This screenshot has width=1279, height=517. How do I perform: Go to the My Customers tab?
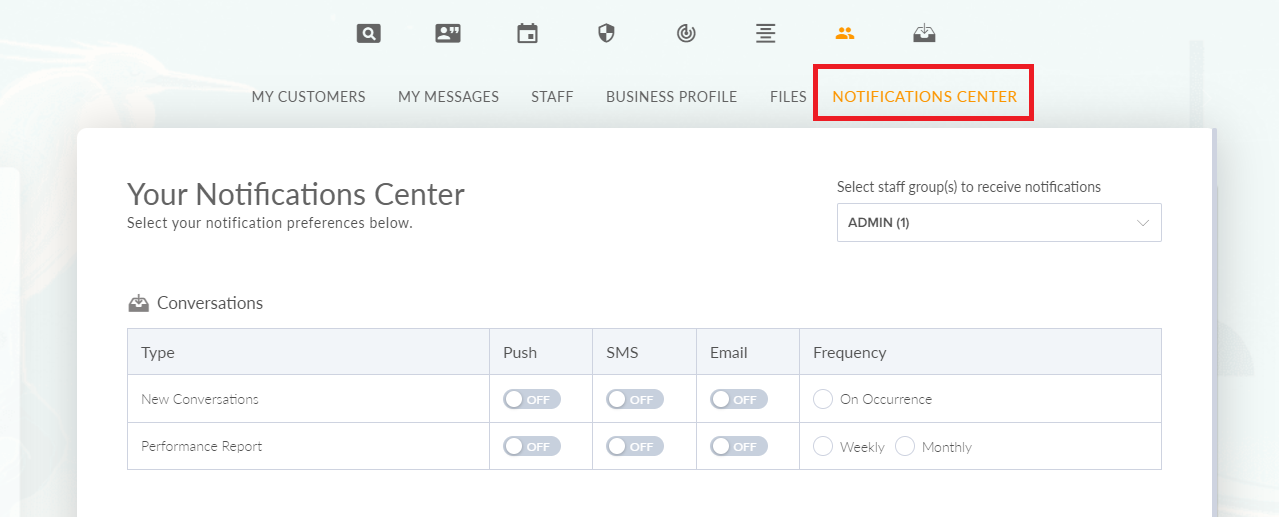pyautogui.click(x=309, y=97)
